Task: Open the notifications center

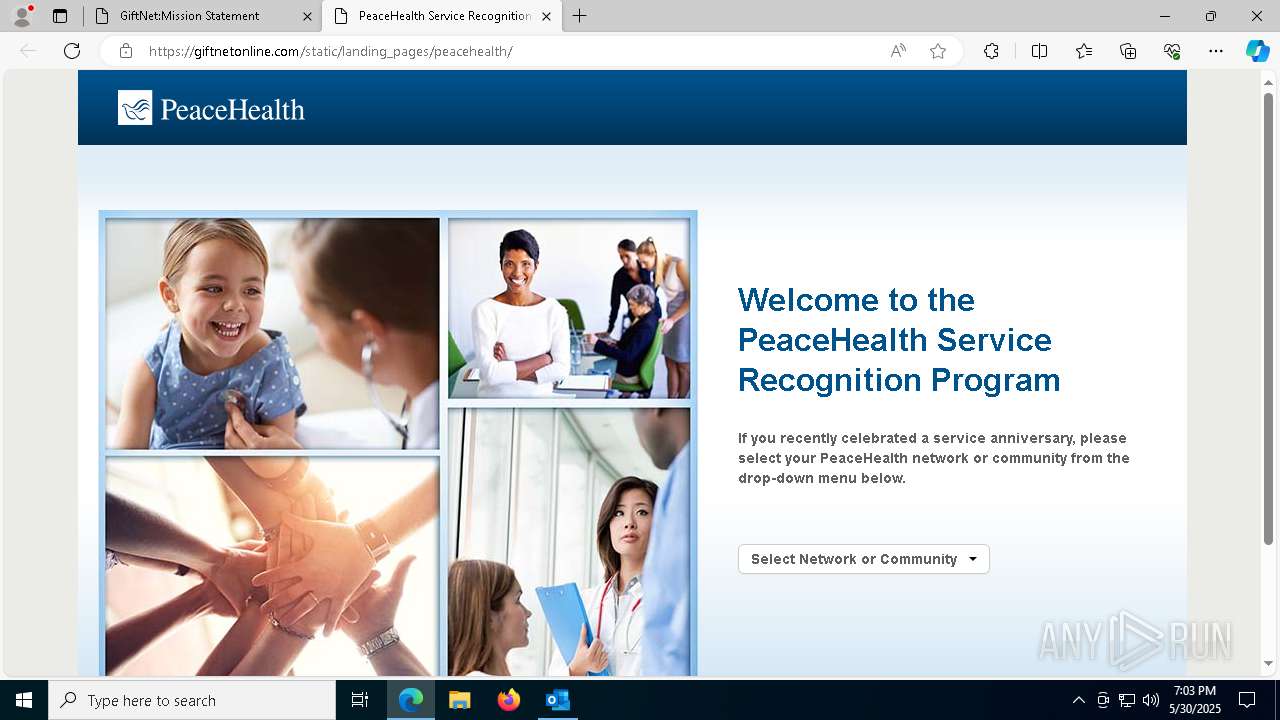Action: coord(1247,700)
